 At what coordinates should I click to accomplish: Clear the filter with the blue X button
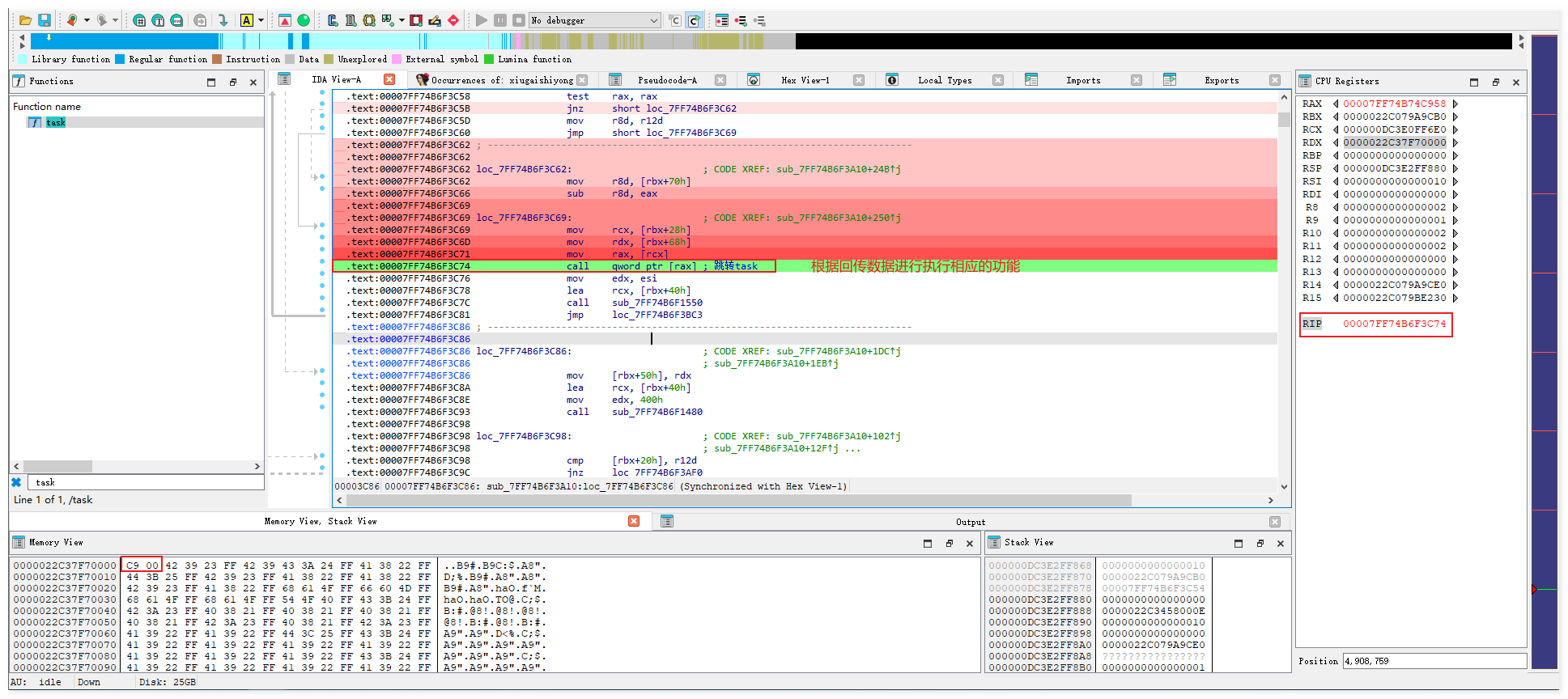(x=16, y=482)
